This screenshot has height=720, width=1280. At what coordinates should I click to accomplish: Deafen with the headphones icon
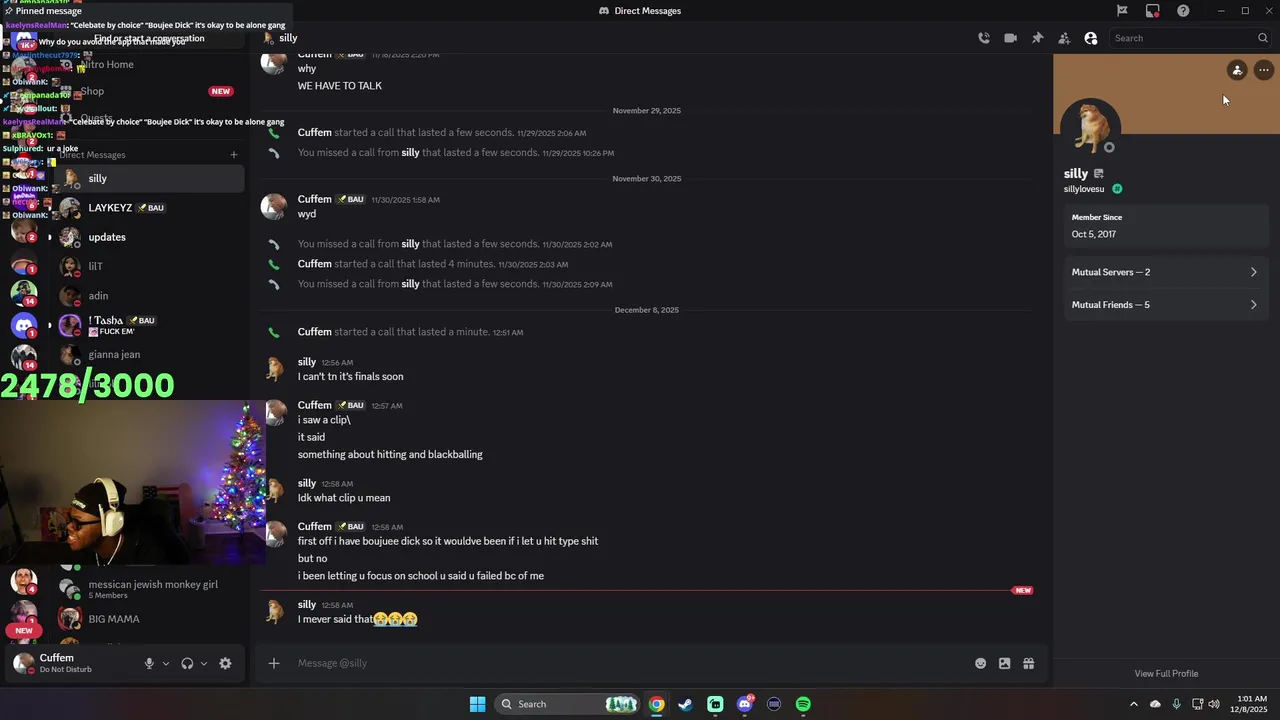(187, 663)
